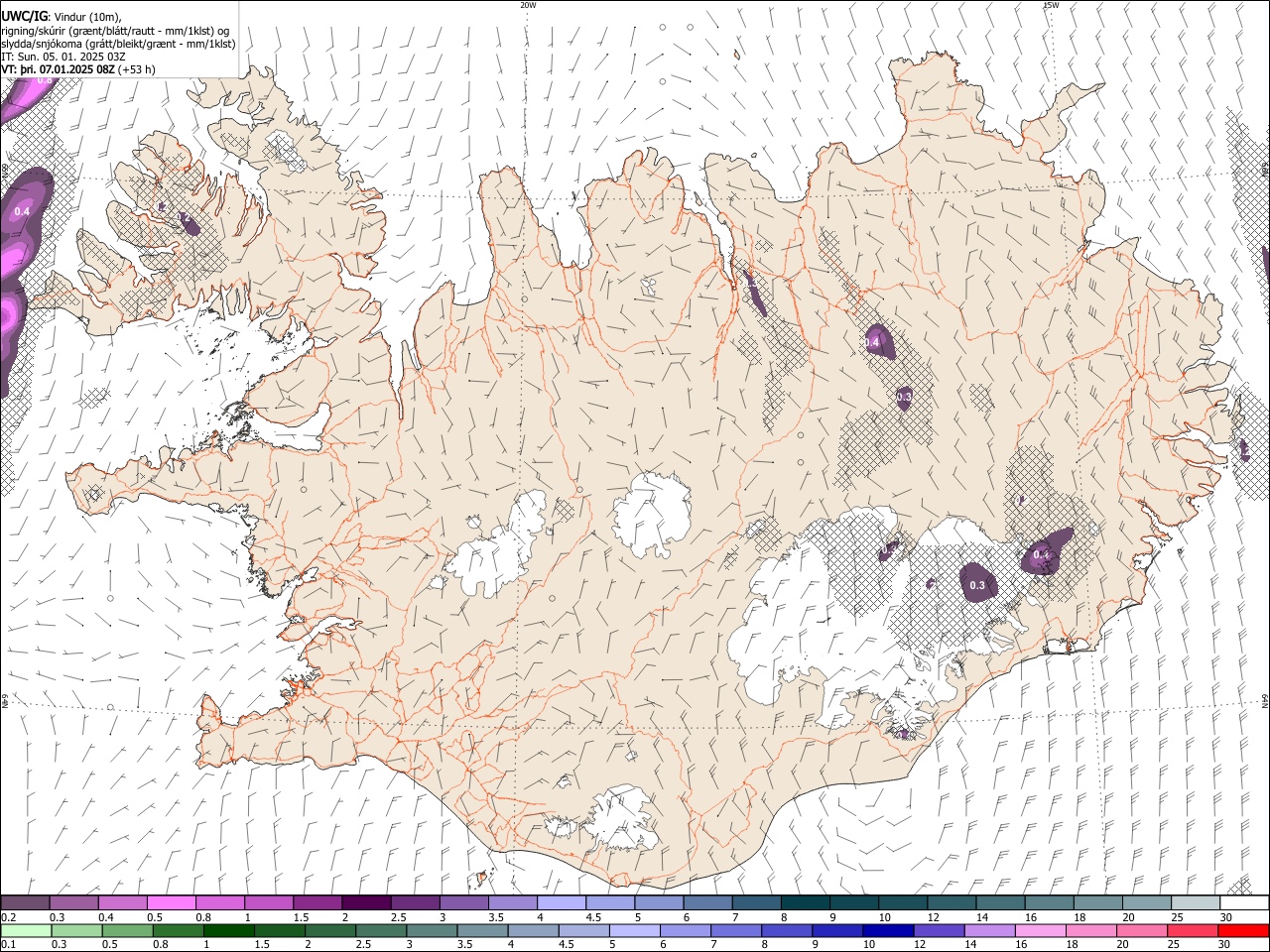Viewport: 1270px width, 952px height.
Task: Select the 'IT: Sun. 05. 01. 2025 03Z' line
Action: coord(63,58)
